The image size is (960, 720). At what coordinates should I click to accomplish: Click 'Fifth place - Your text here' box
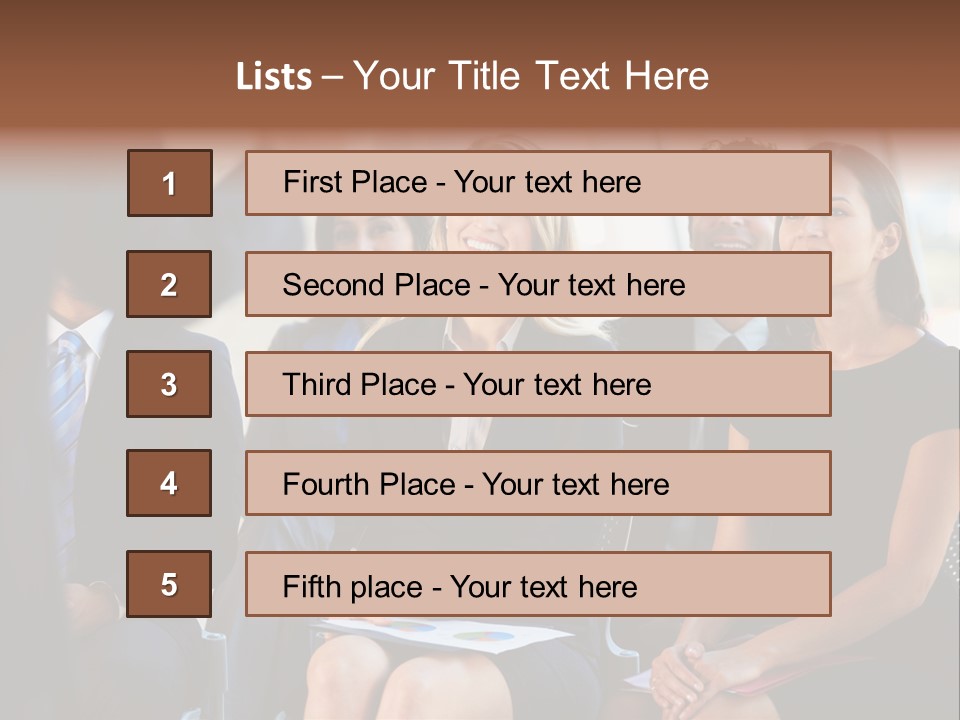point(538,584)
